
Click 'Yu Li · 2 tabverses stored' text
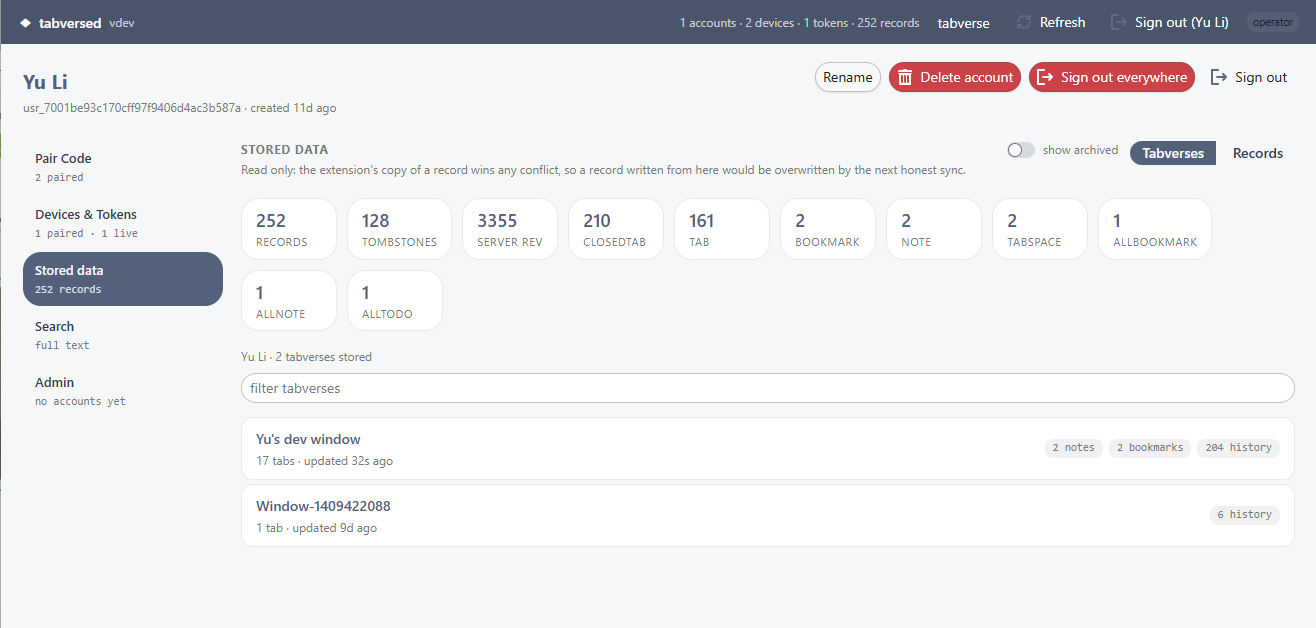point(306,357)
